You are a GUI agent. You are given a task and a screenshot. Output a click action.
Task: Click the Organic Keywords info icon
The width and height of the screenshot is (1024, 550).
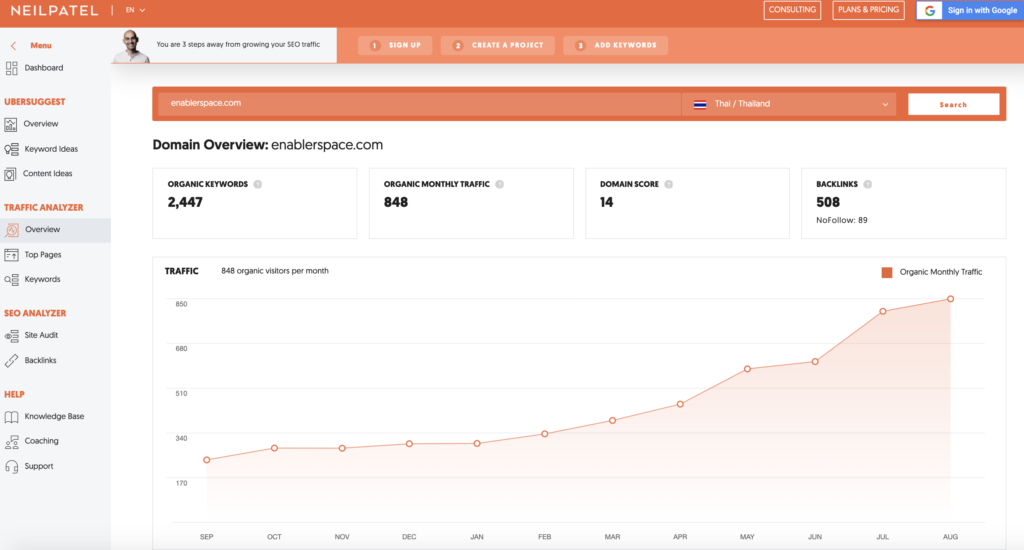(258, 184)
